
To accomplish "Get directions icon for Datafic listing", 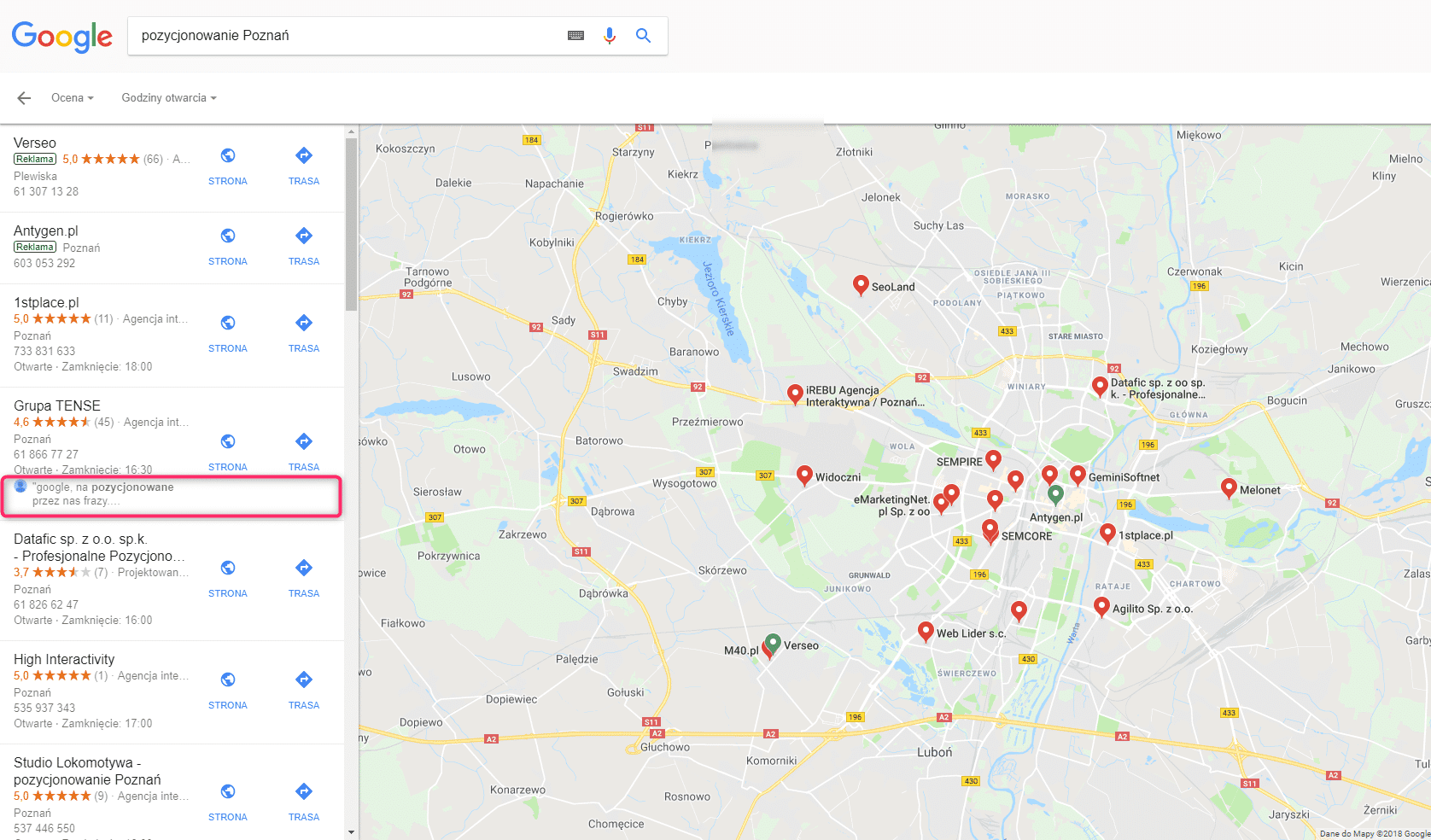I will (x=304, y=568).
